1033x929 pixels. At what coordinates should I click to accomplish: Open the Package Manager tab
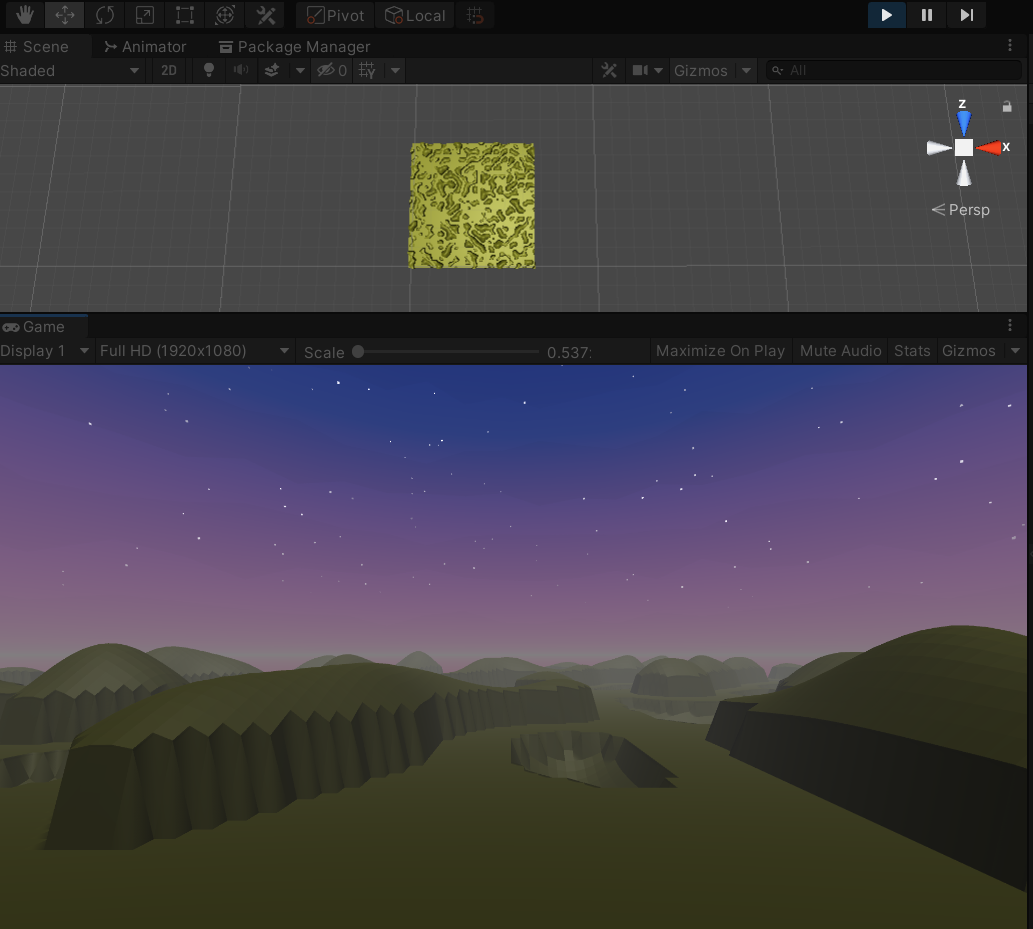coord(294,47)
